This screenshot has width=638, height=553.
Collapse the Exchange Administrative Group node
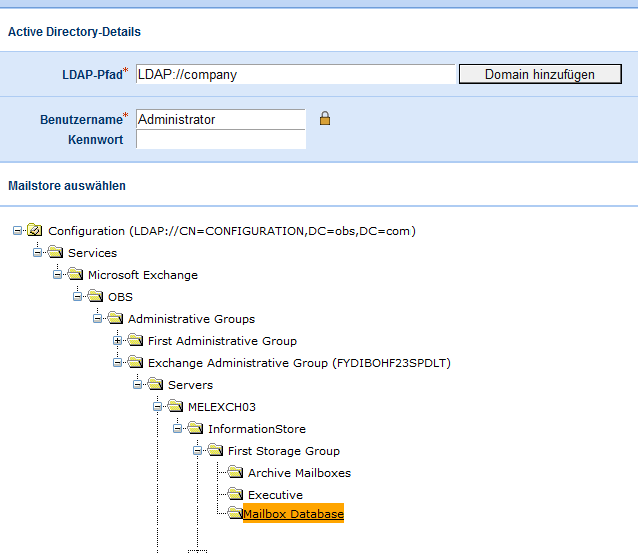click(118, 363)
